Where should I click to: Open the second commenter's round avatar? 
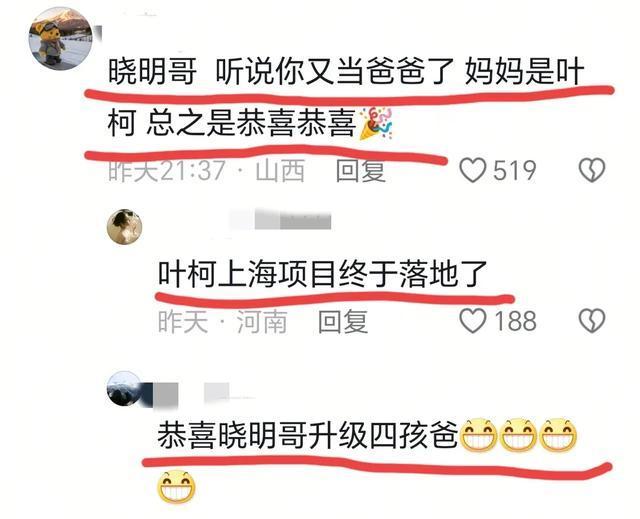pos(124,227)
